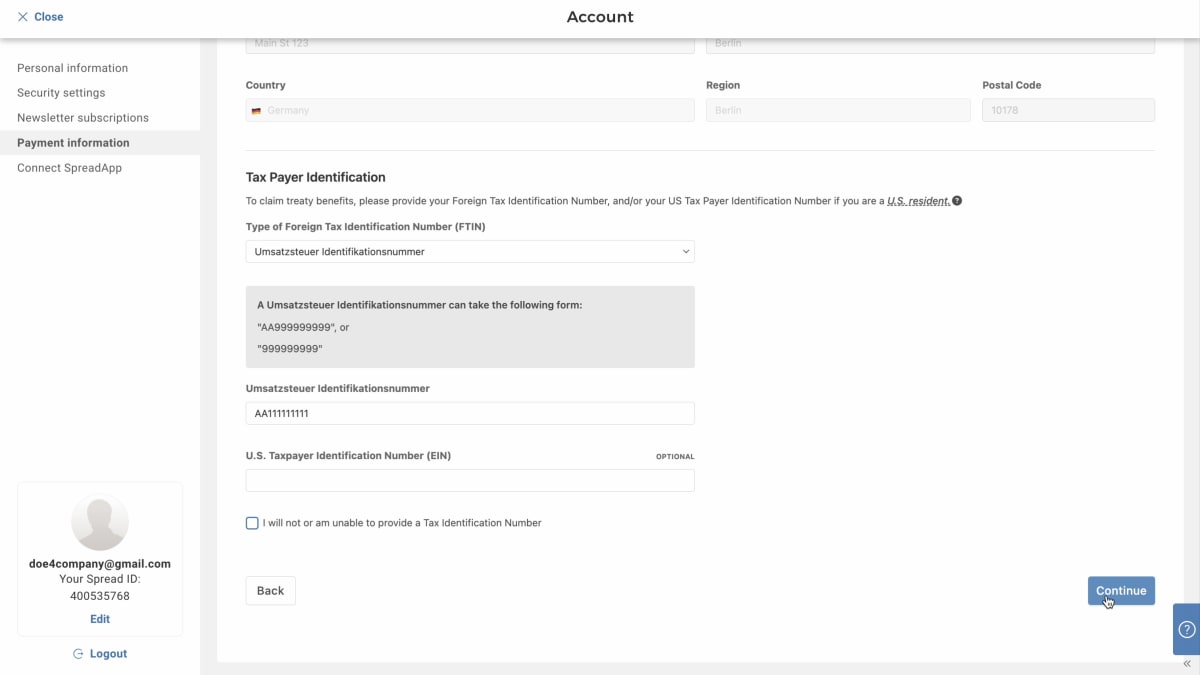Edit the Spread ID profile
Screen dimensions: 1200x675
[x=100, y=619]
